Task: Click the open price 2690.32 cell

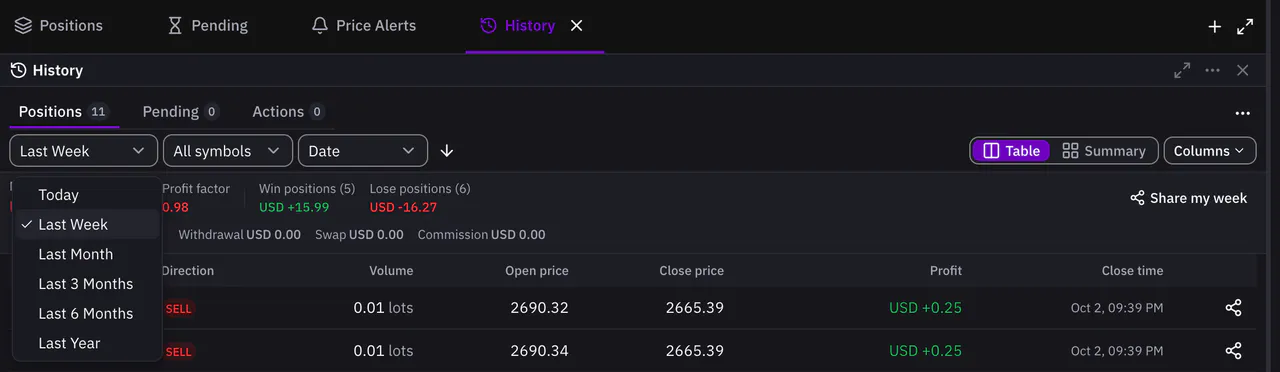Action: [539, 308]
